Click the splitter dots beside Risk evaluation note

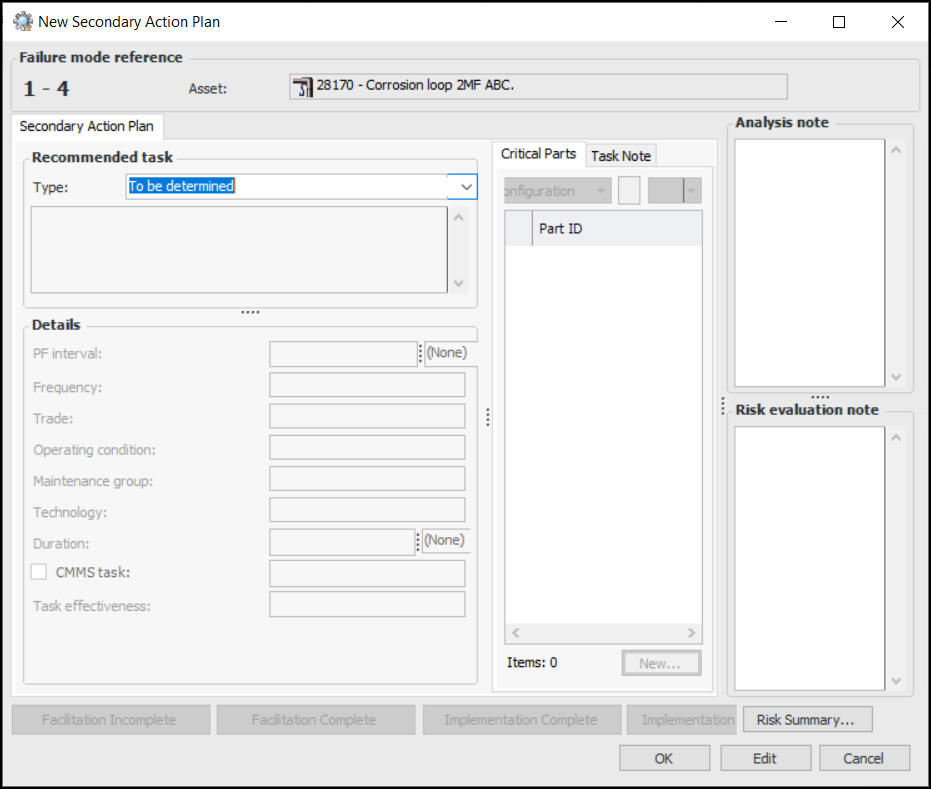[x=723, y=408]
